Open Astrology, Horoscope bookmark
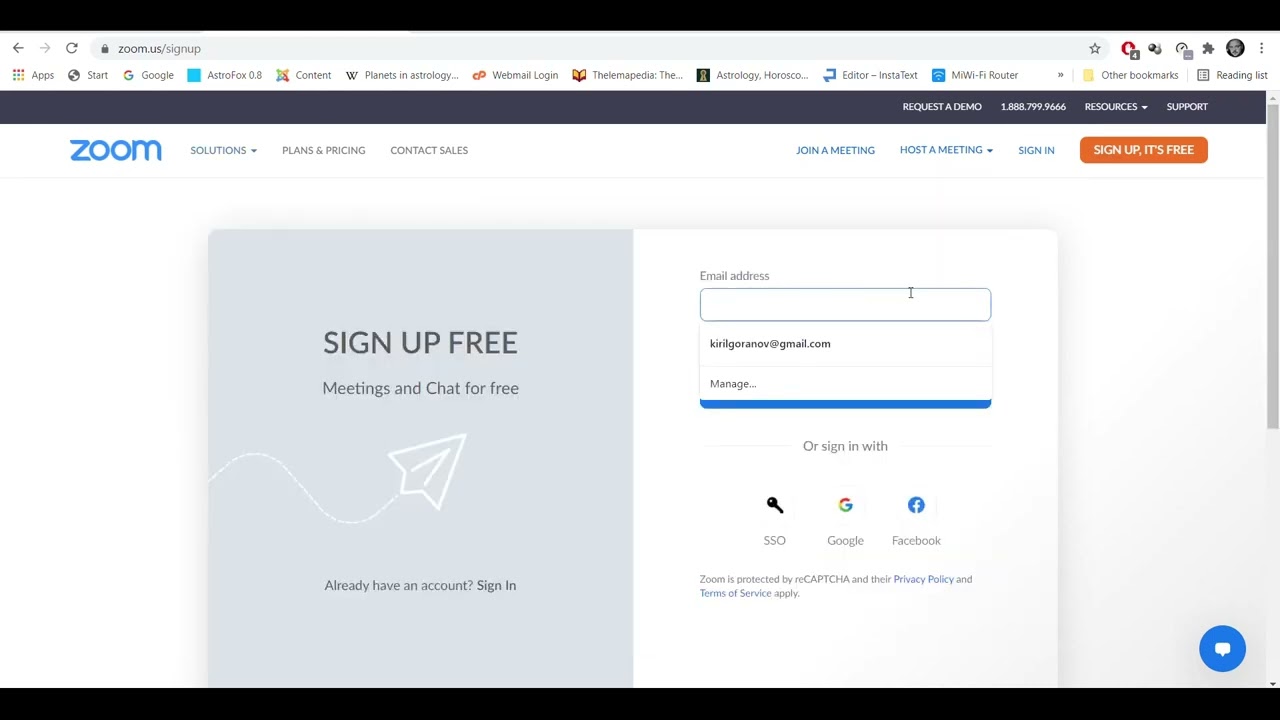The height and width of the screenshot is (720, 1280). pyautogui.click(x=753, y=75)
